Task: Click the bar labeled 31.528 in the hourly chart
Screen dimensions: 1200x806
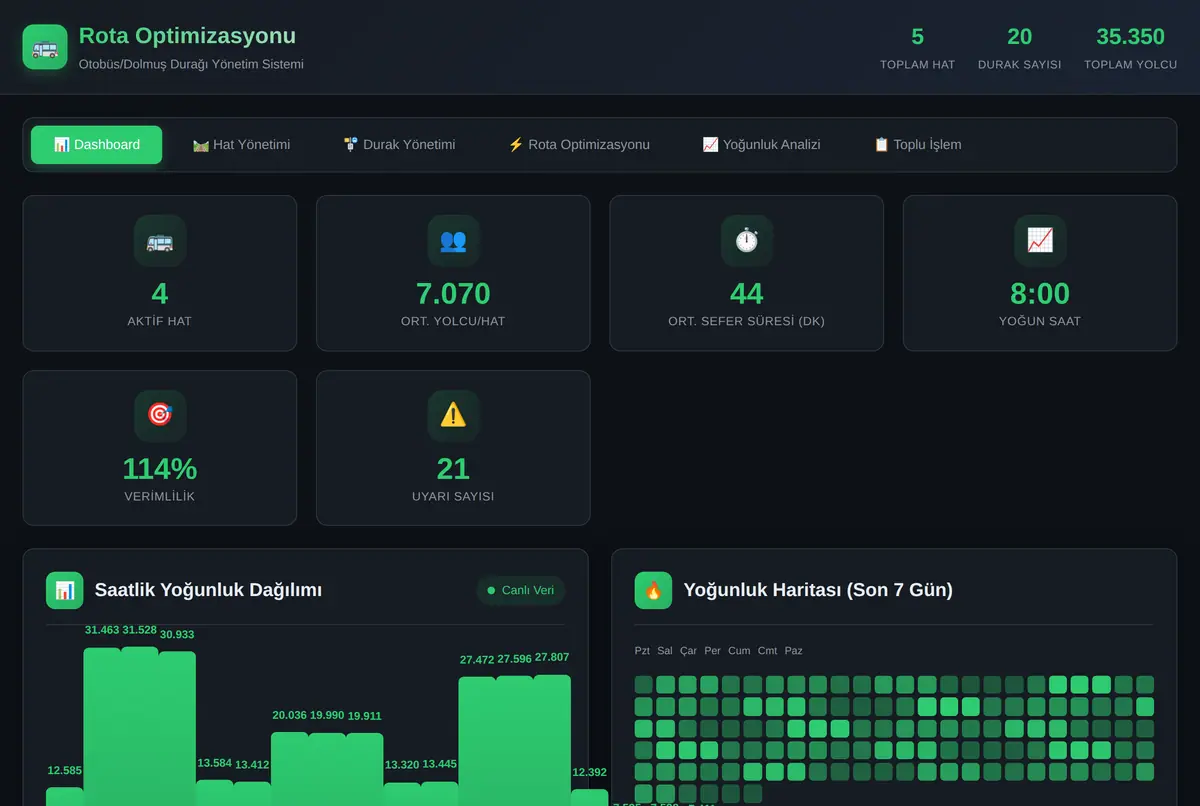Action: 140,726
